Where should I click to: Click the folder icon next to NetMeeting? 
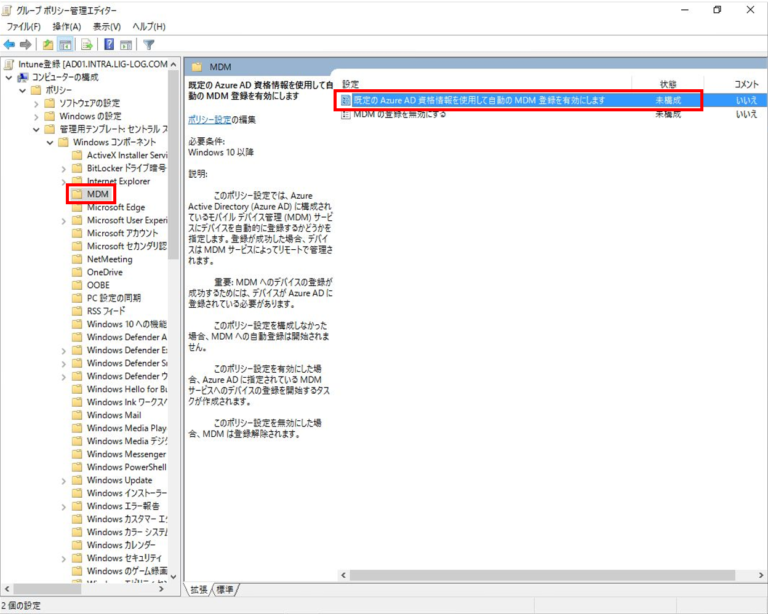(x=77, y=259)
